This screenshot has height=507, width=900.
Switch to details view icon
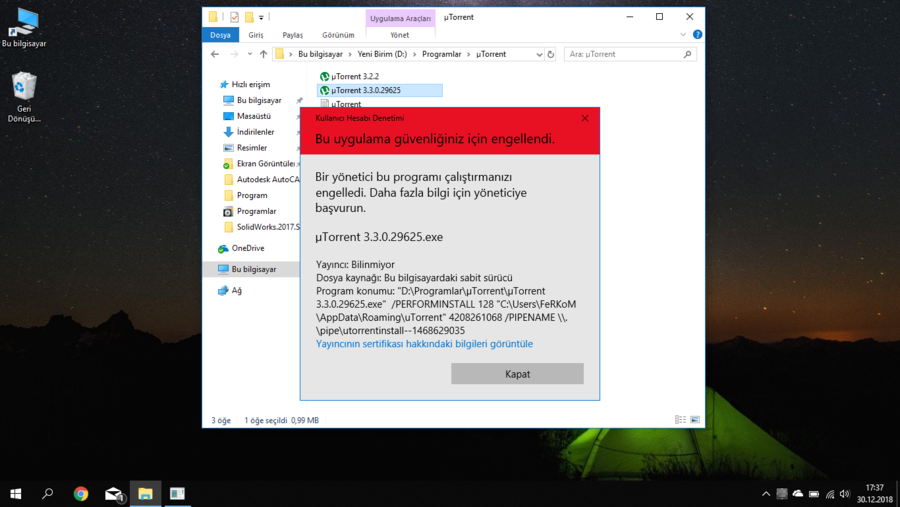click(680, 420)
